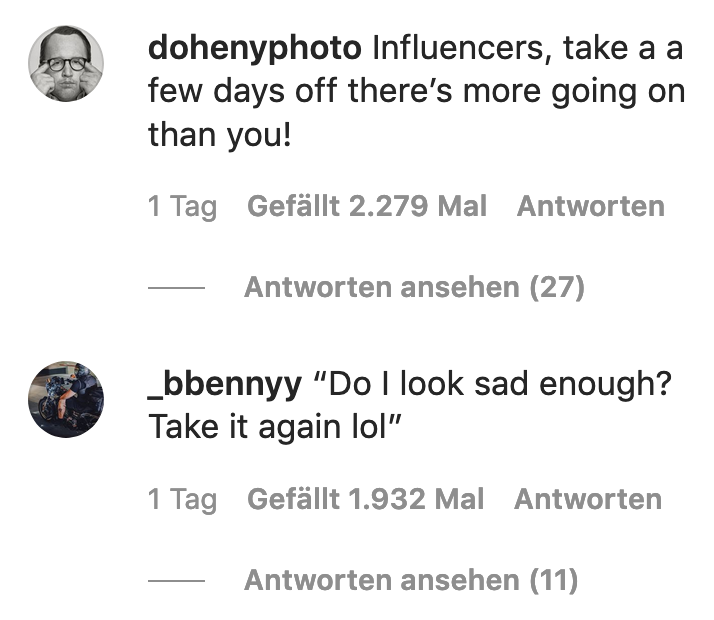
Task: Visit the dohenyphoto username link
Action: point(254,47)
